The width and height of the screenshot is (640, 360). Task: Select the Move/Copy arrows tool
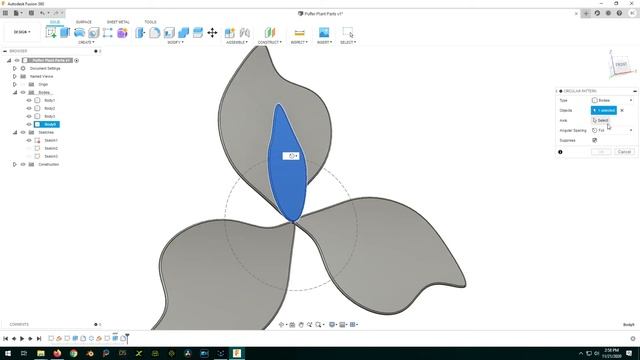point(212,32)
